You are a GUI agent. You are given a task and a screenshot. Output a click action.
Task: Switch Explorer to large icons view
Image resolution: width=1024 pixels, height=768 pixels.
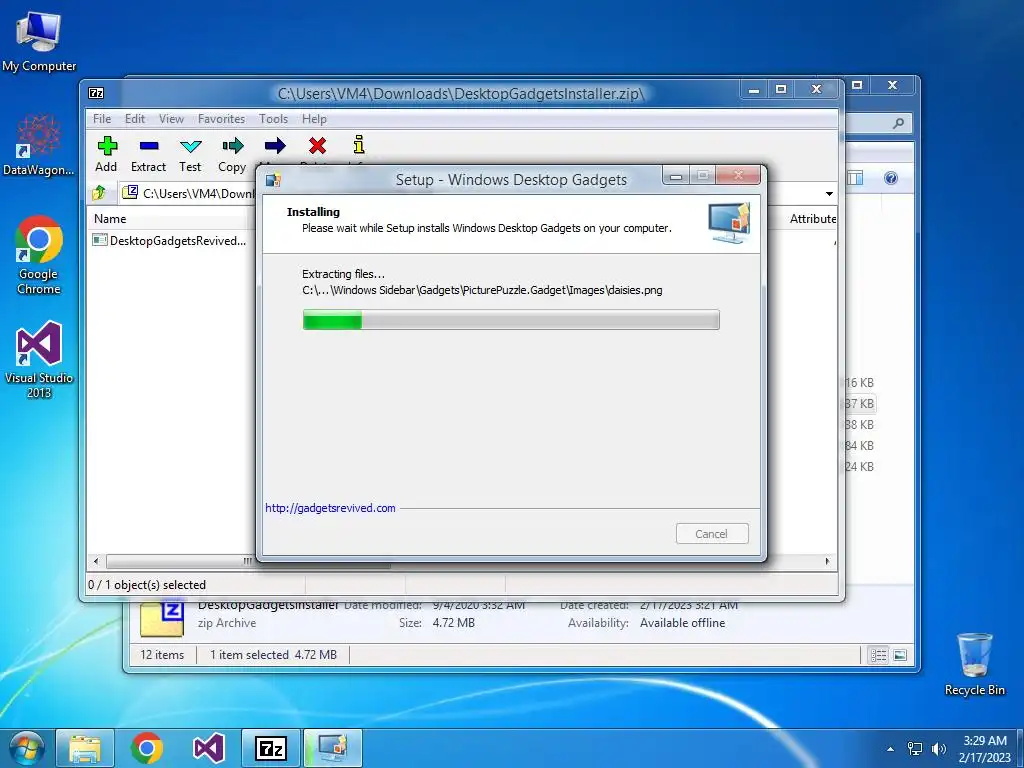point(900,655)
